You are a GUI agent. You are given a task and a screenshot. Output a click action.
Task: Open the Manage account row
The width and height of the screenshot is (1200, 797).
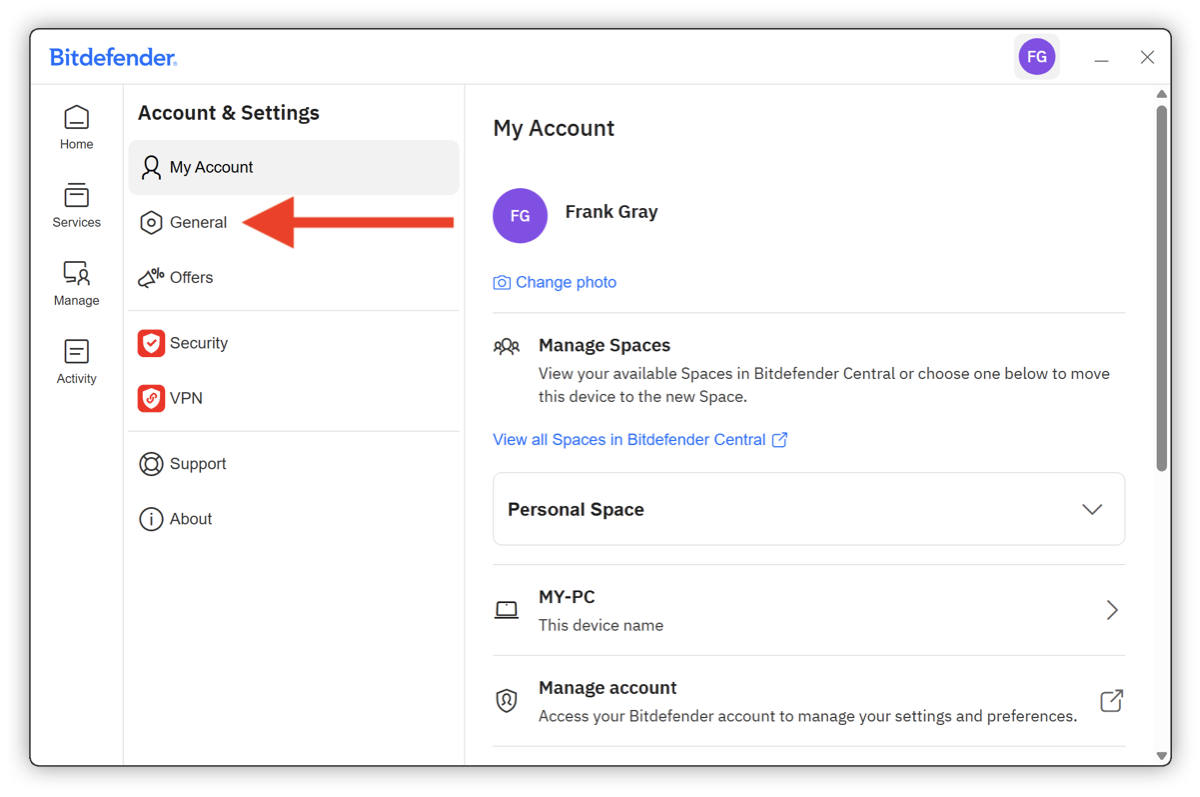[809, 701]
